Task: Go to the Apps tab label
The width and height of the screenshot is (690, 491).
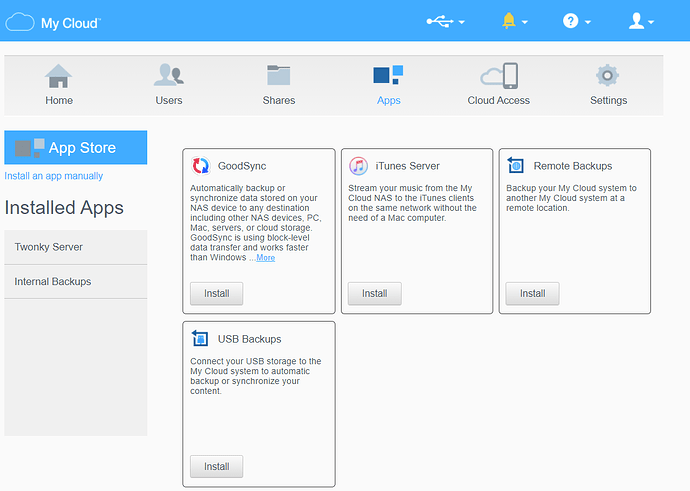Action: click(x=389, y=101)
